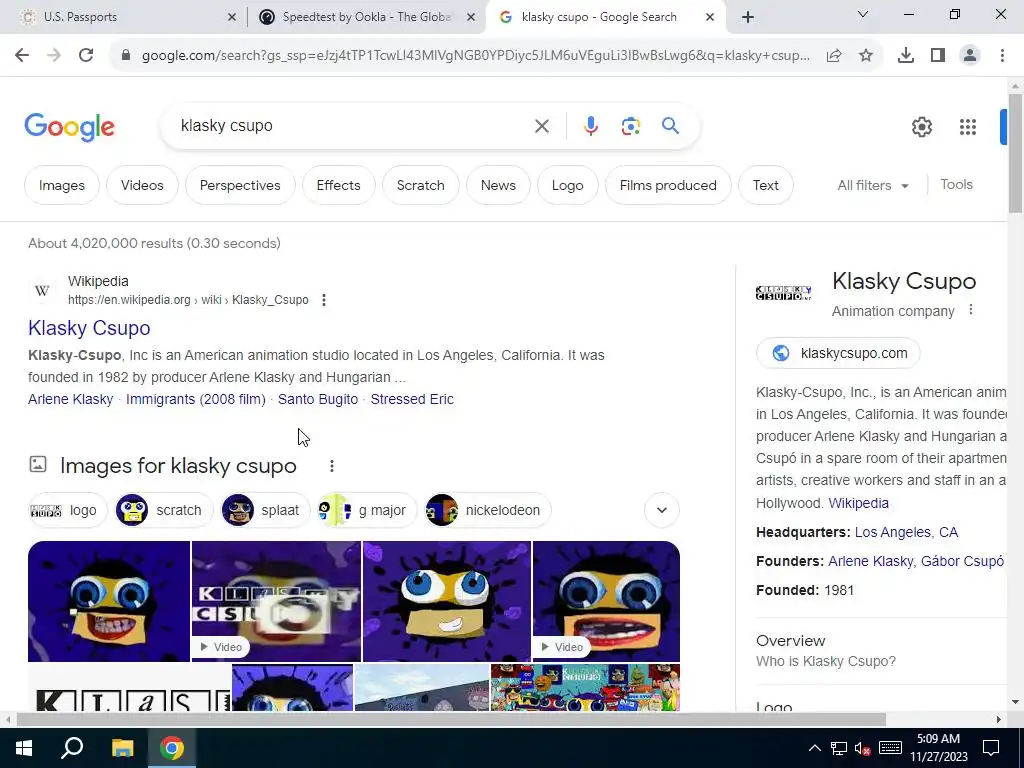
Task: Select the Text filter chip
Action: coord(765,185)
